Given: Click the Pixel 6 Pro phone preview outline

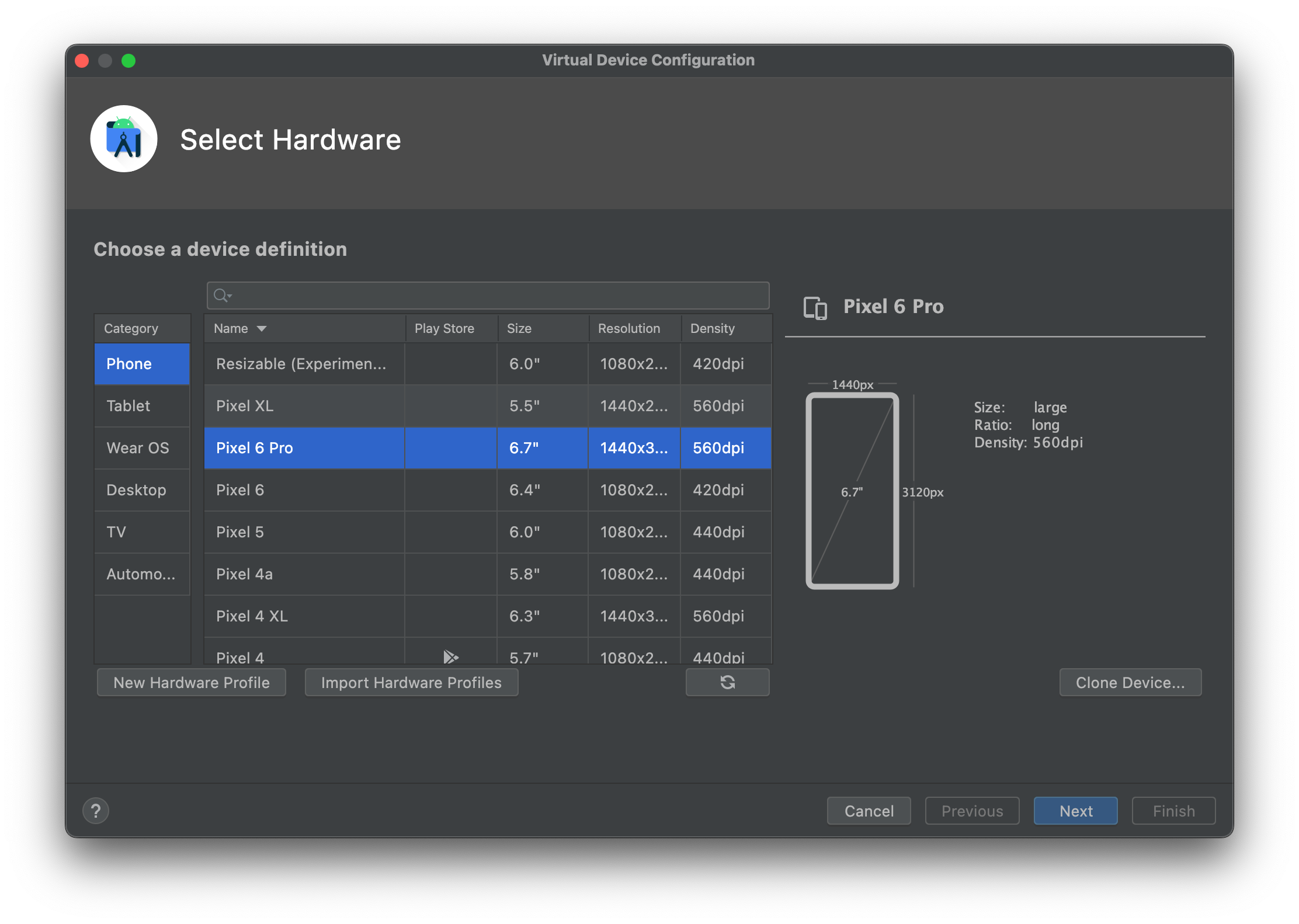Looking at the screenshot, I should click(852, 491).
